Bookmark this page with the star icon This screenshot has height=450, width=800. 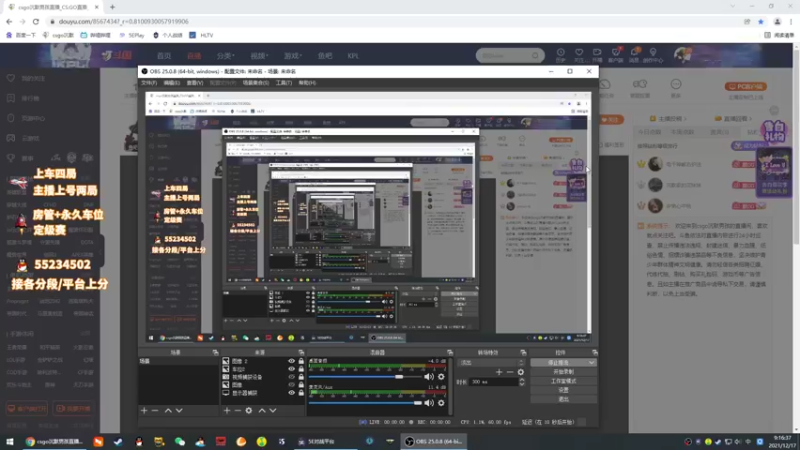point(761,21)
